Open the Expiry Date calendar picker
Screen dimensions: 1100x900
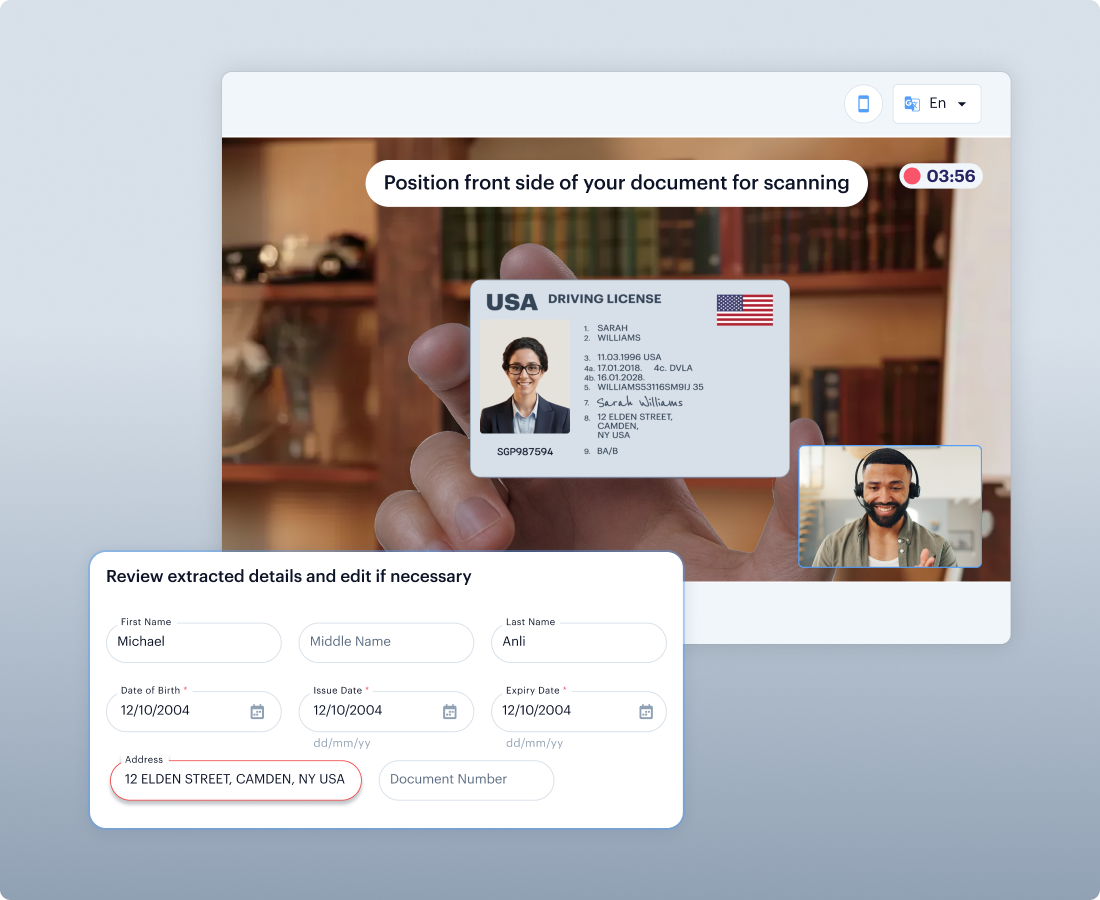point(646,711)
